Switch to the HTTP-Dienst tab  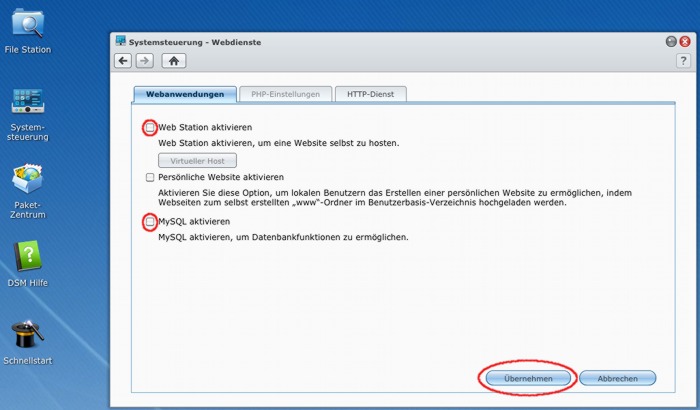click(370, 94)
